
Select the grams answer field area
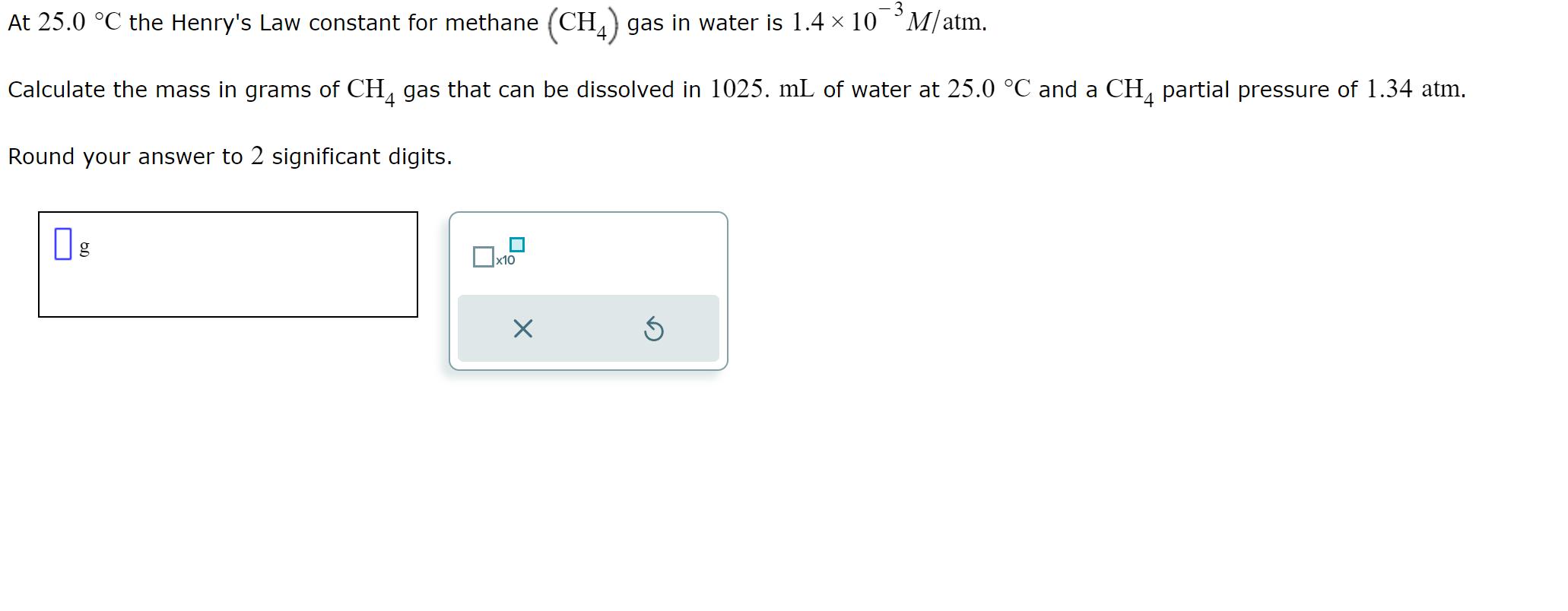[x=228, y=264]
